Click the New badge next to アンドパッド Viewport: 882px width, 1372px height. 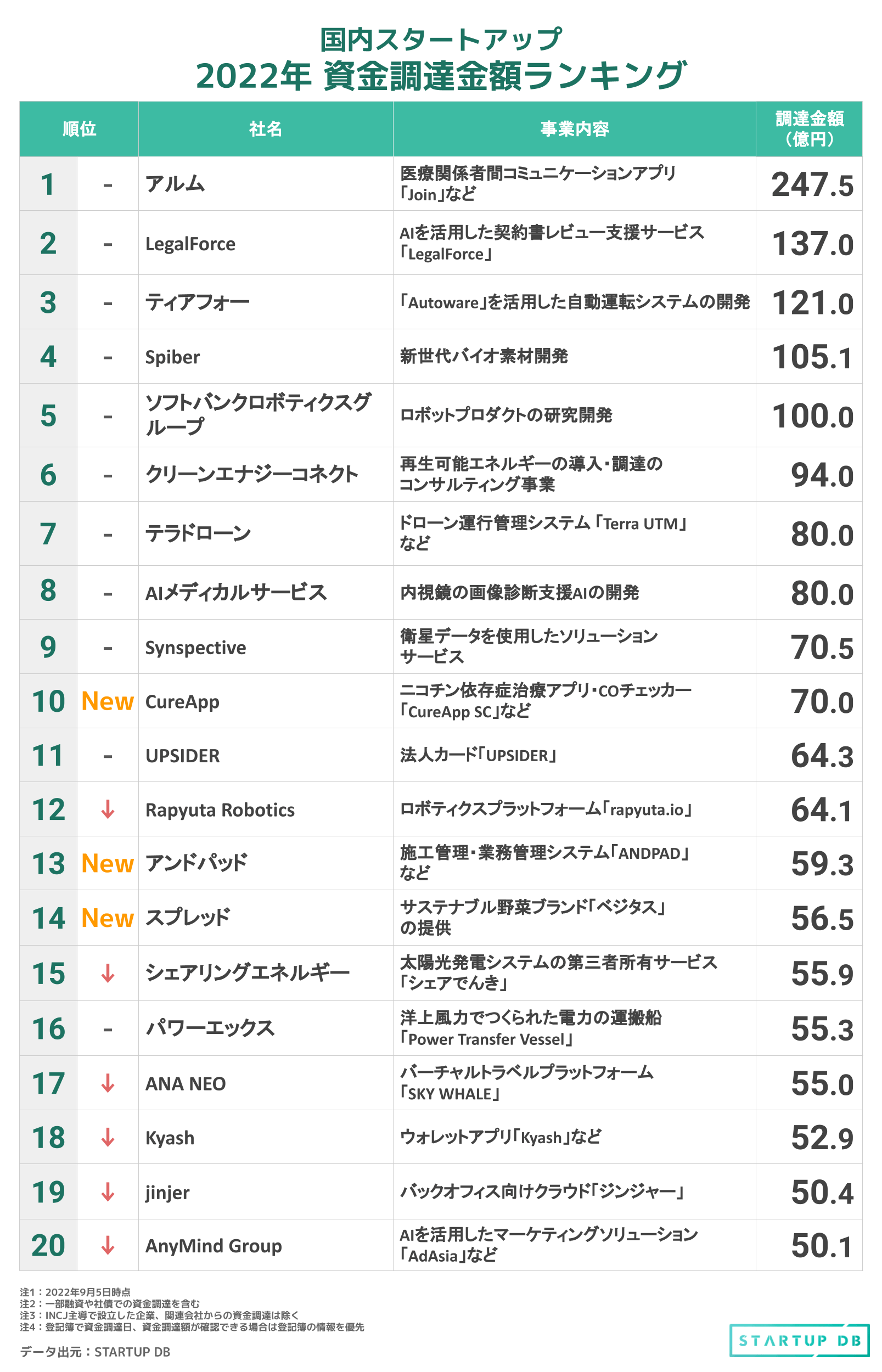(108, 863)
